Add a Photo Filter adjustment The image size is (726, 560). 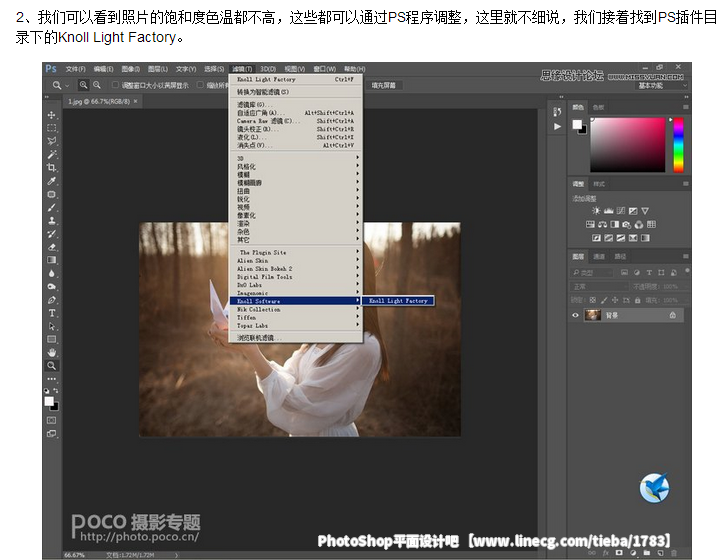(626, 225)
